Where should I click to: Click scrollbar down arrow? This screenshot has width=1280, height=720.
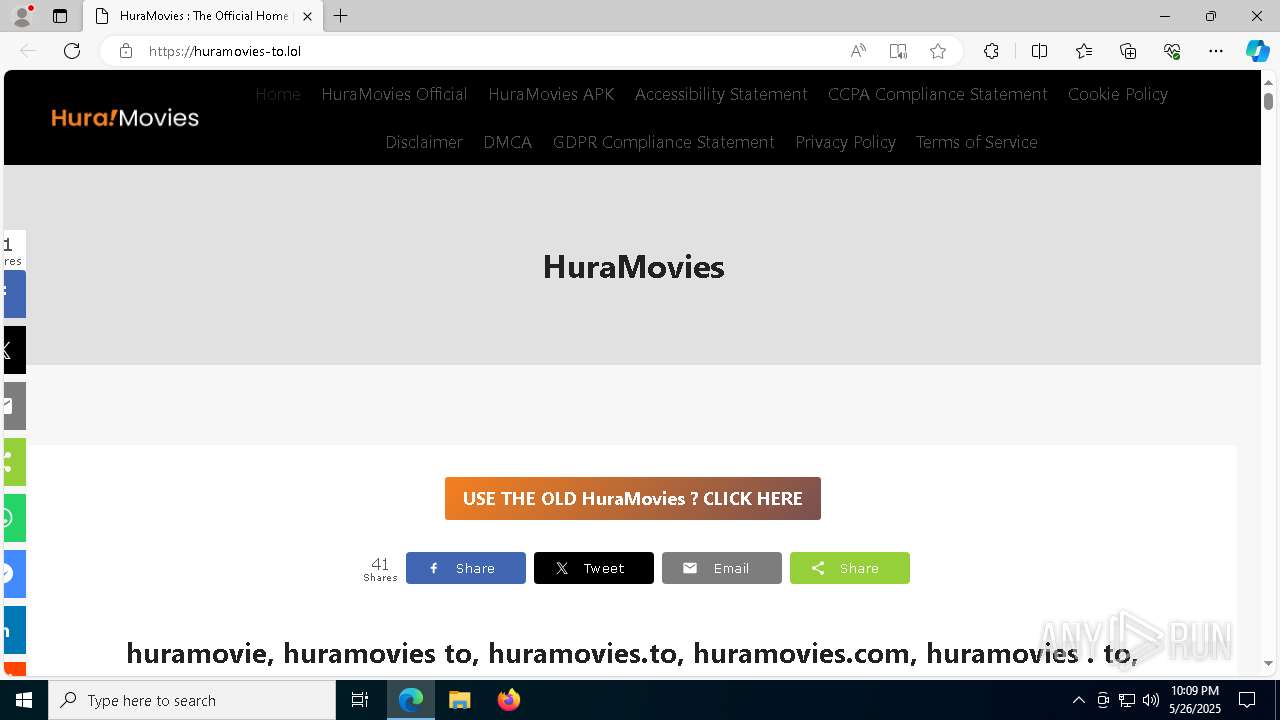(1268, 663)
